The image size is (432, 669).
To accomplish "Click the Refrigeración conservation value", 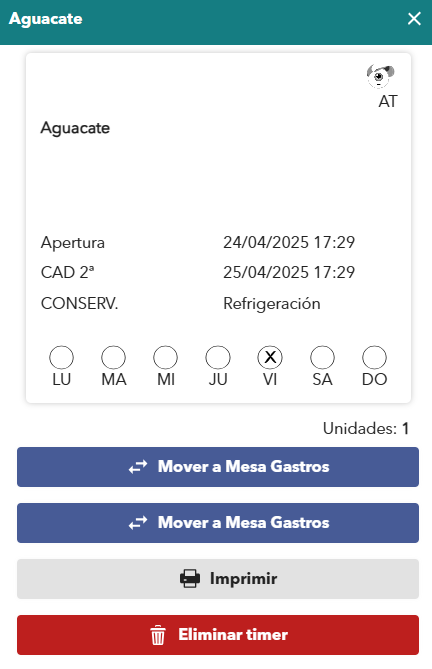I will coord(272,304).
